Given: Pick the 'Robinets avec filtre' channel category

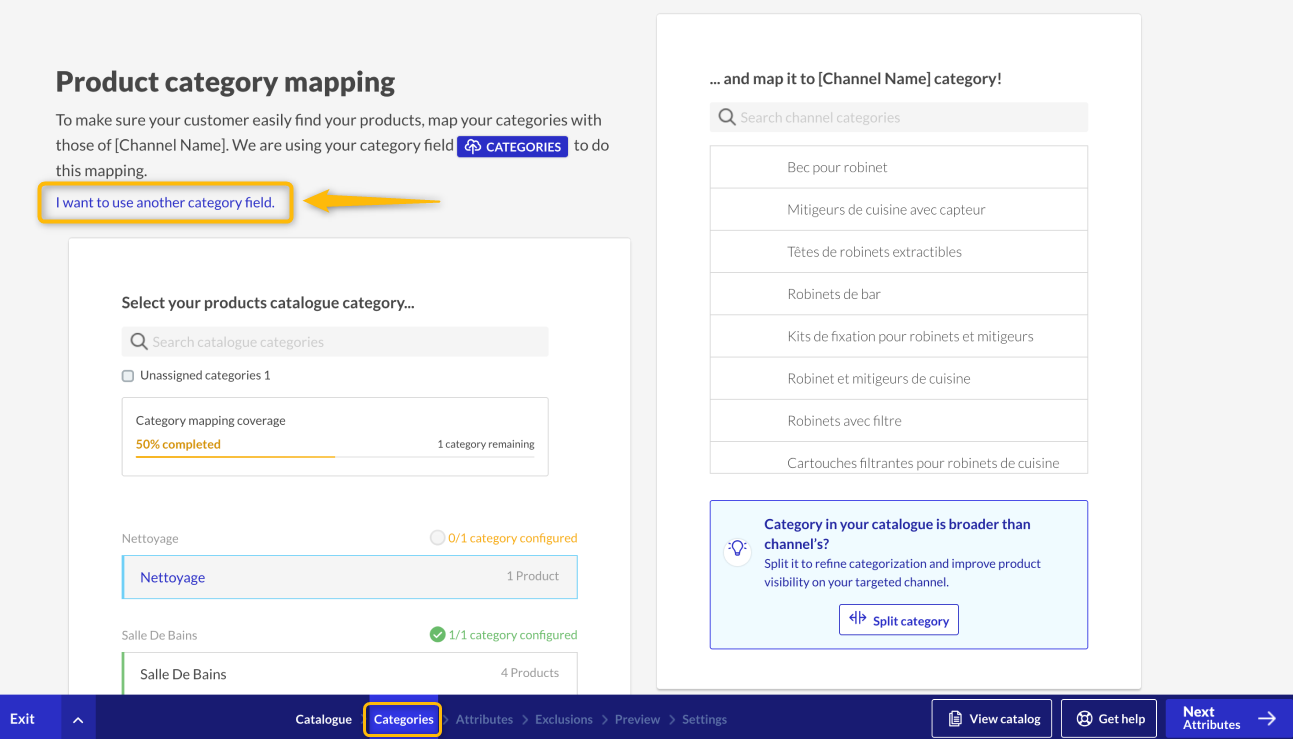Looking at the screenshot, I should pos(899,420).
